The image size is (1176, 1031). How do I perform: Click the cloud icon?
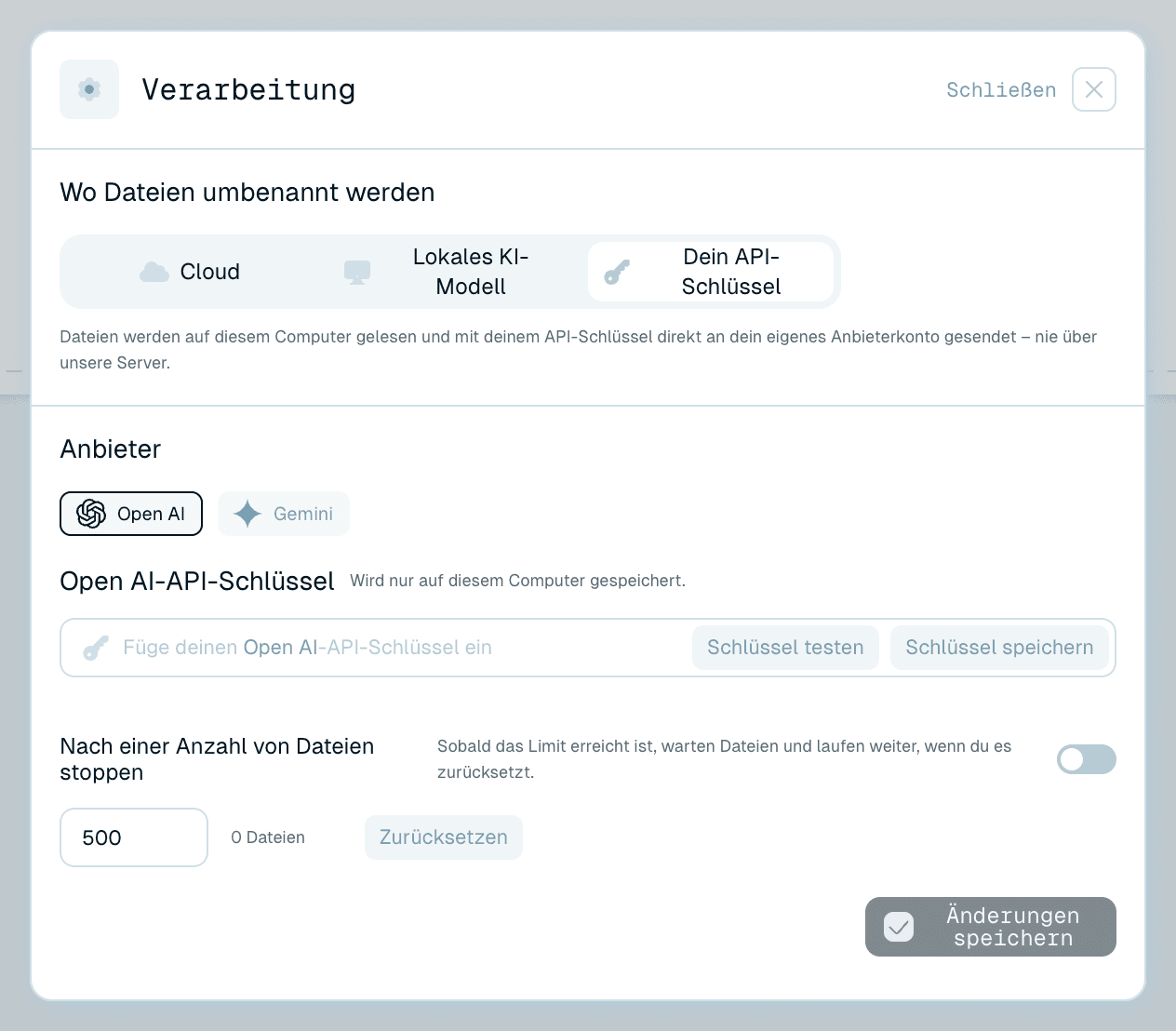(x=154, y=272)
